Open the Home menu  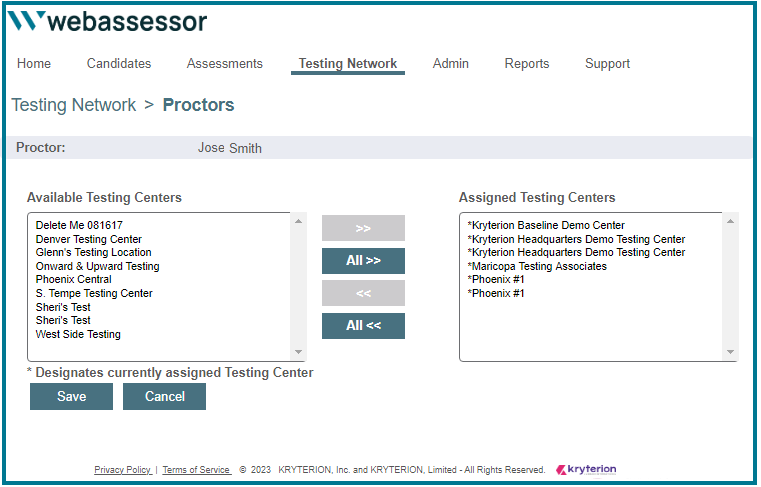coord(34,64)
